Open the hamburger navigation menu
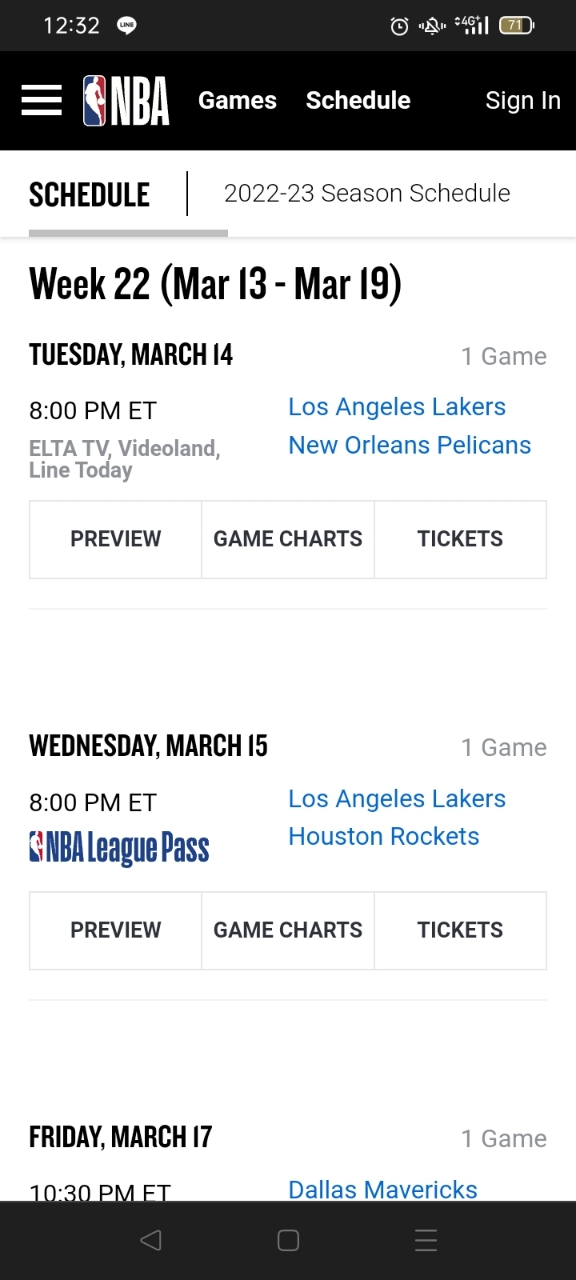 pyautogui.click(x=41, y=100)
